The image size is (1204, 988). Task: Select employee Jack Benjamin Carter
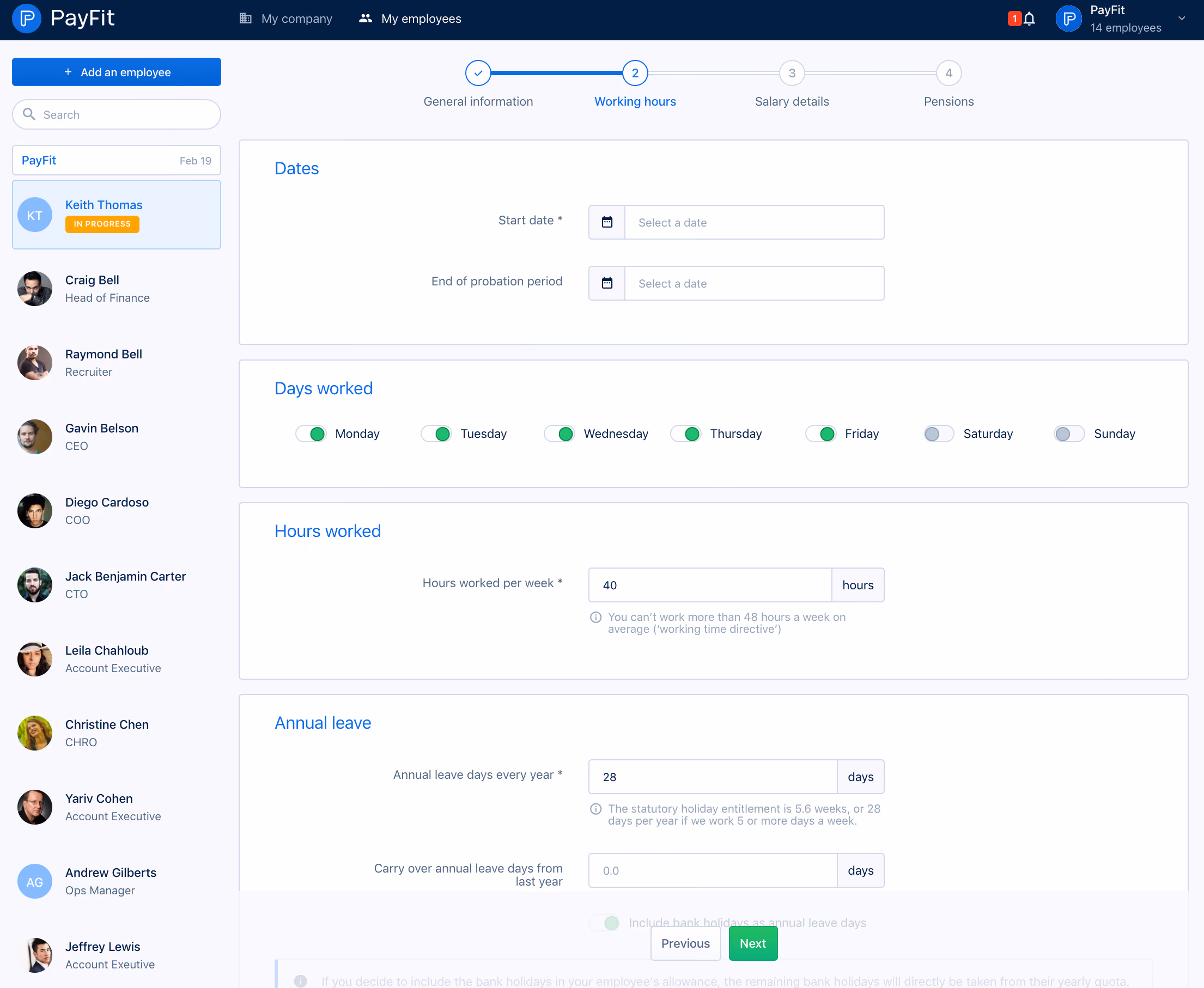coord(116,584)
